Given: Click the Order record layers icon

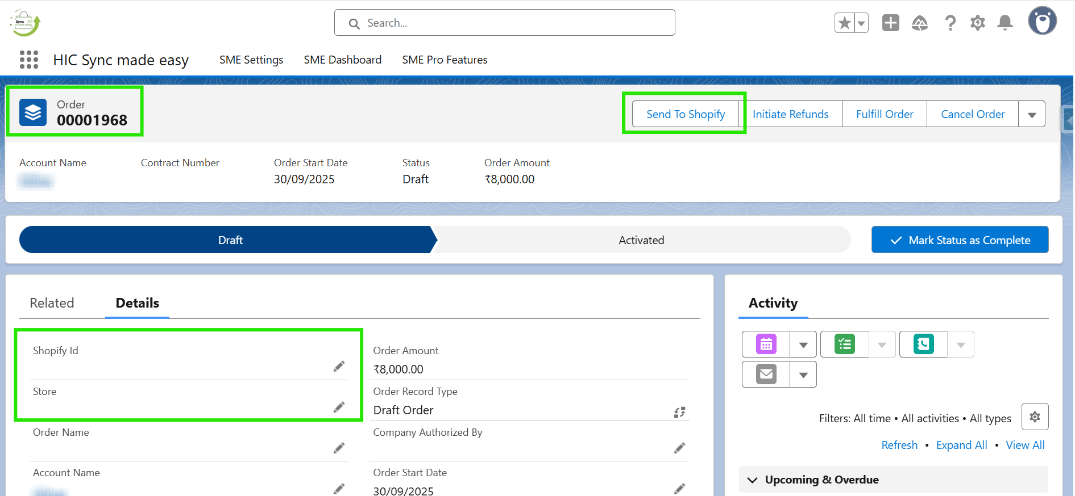Looking at the screenshot, I should tap(33, 113).
